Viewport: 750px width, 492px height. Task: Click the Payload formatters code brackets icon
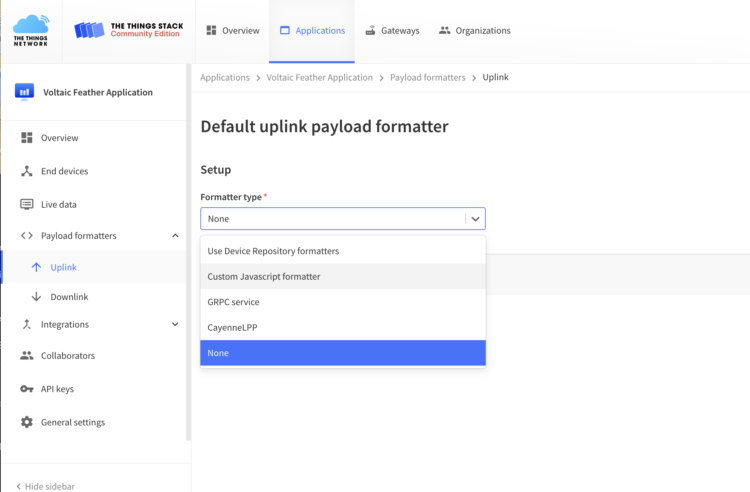pos(27,235)
